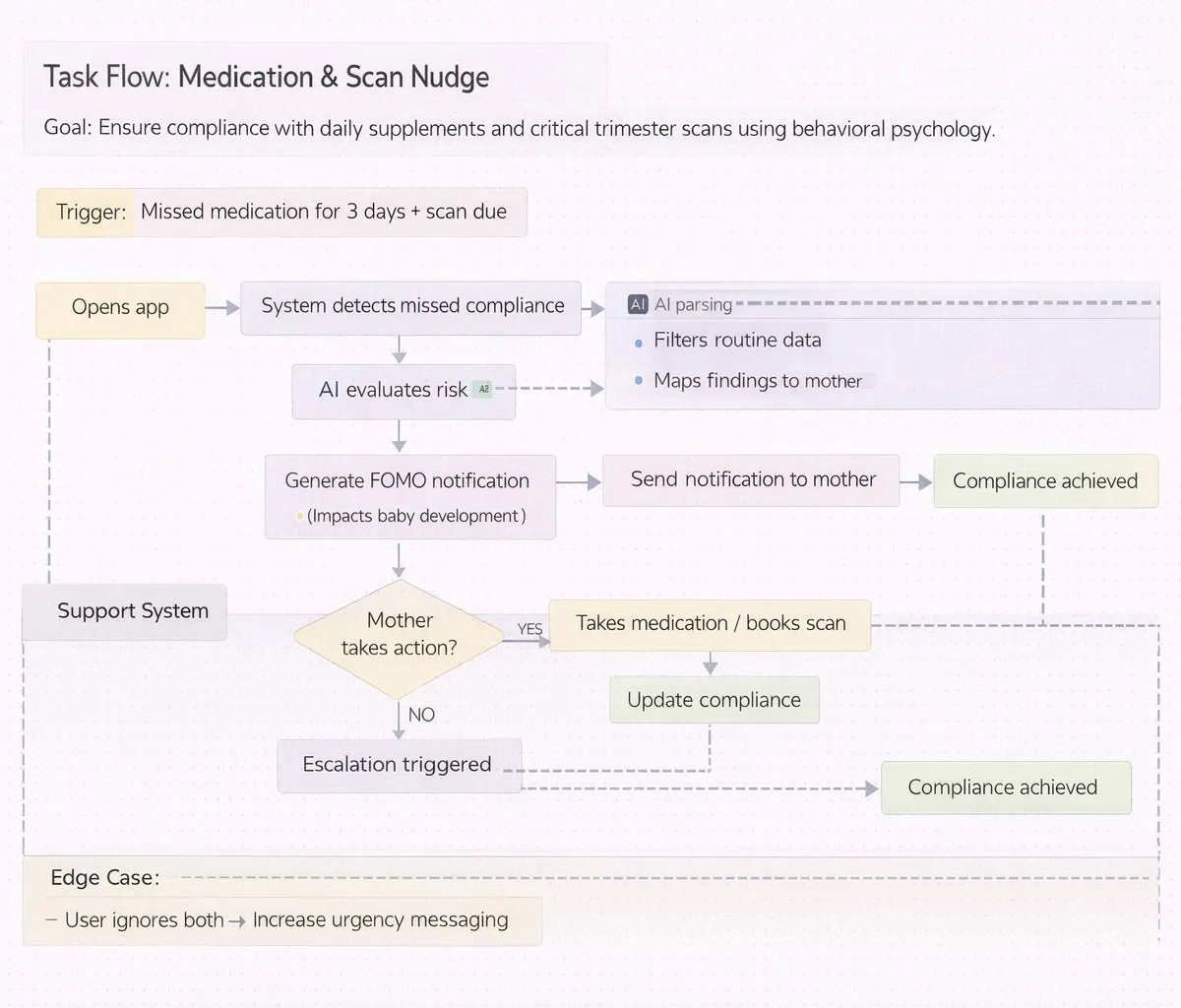The width and height of the screenshot is (1181, 1008).
Task: Click Missed medication for 3 days text
Action: [324, 212]
